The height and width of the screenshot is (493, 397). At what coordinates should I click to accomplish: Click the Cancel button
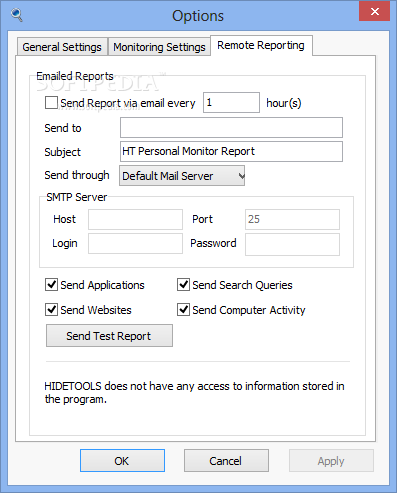(x=226, y=461)
